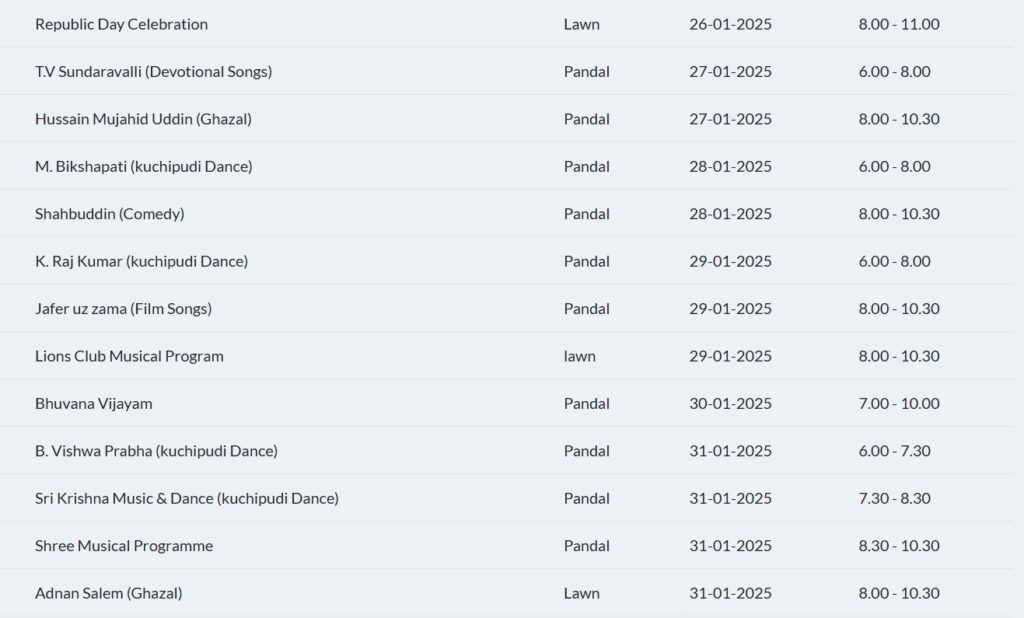
Task: Click Sri Krishna Music & Dance event
Action: [186, 498]
